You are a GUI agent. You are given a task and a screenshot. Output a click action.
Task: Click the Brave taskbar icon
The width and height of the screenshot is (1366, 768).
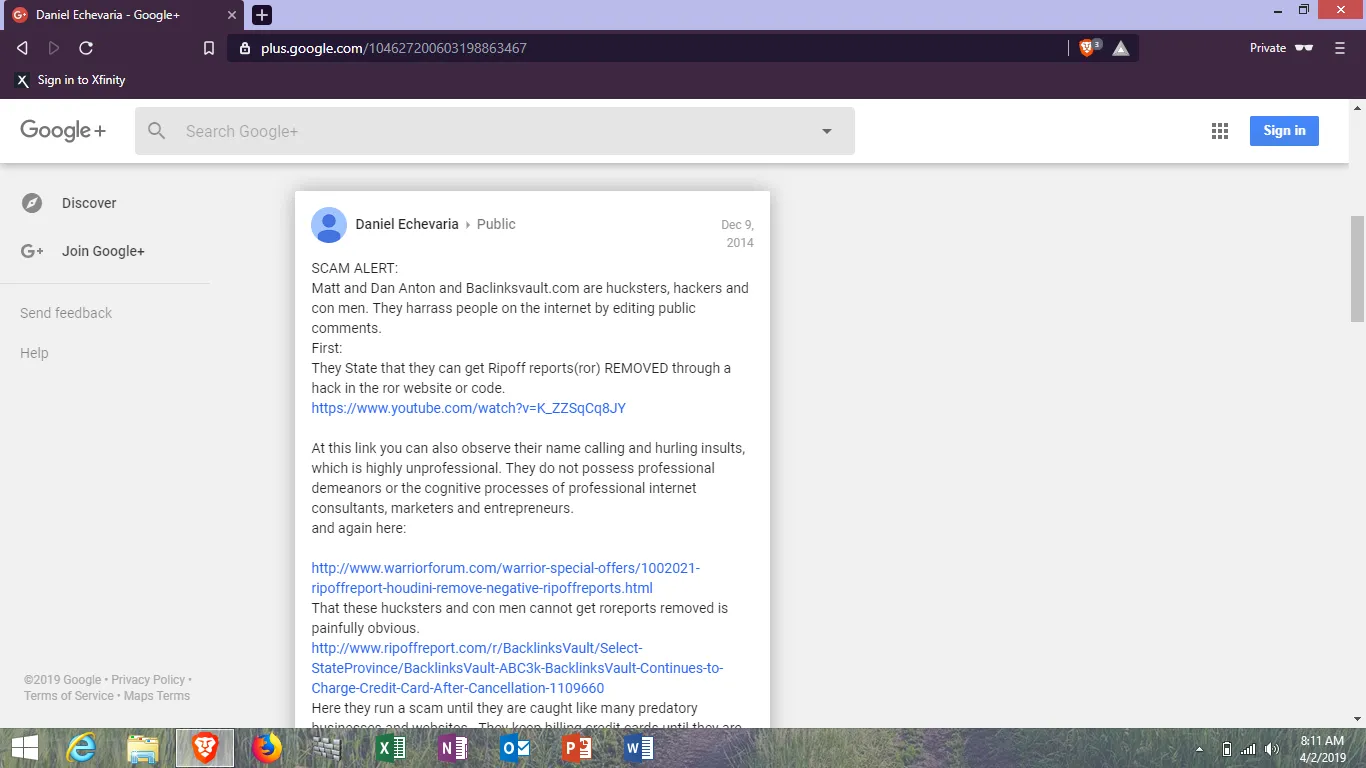[205, 748]
